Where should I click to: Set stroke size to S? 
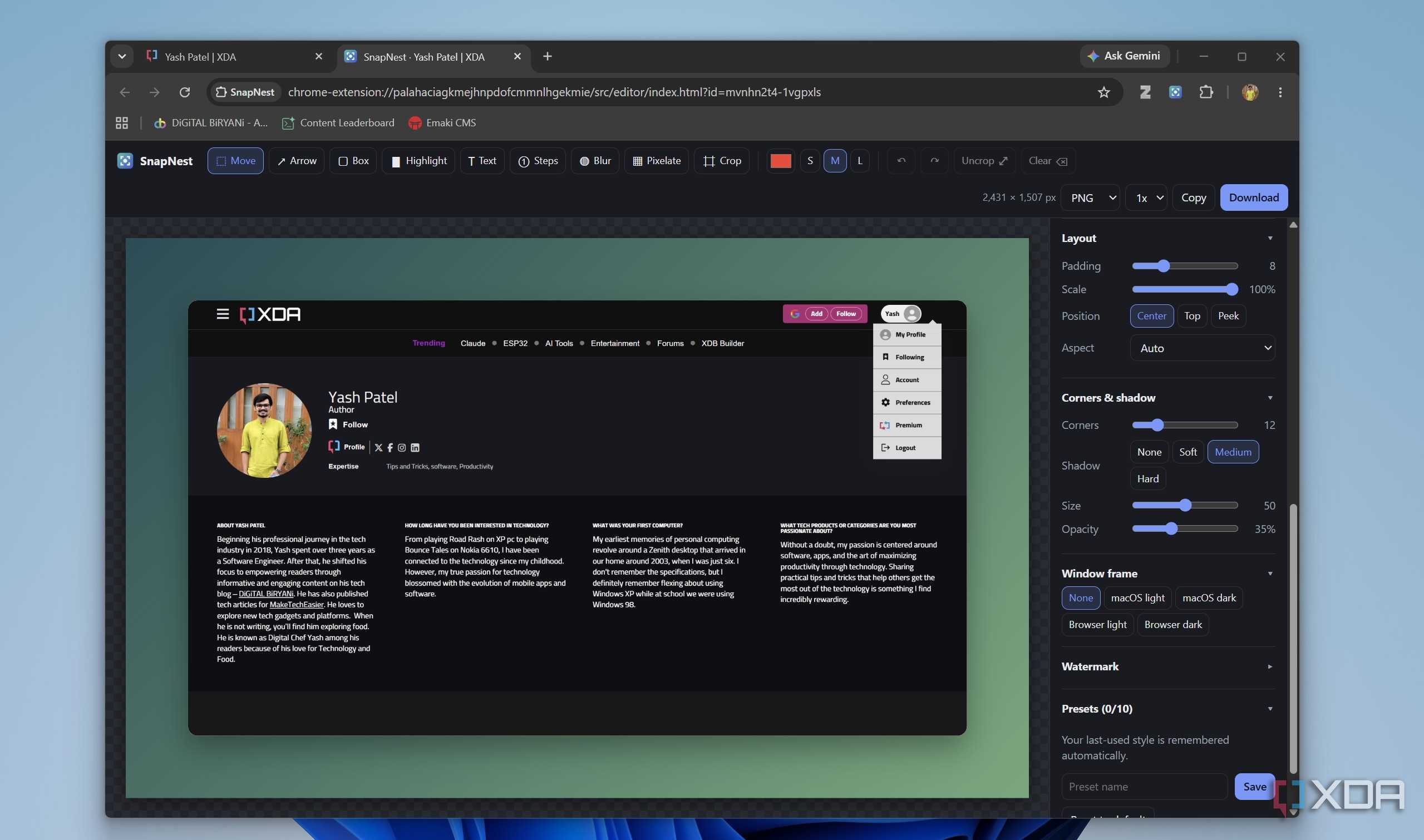[x=810, y=161]
